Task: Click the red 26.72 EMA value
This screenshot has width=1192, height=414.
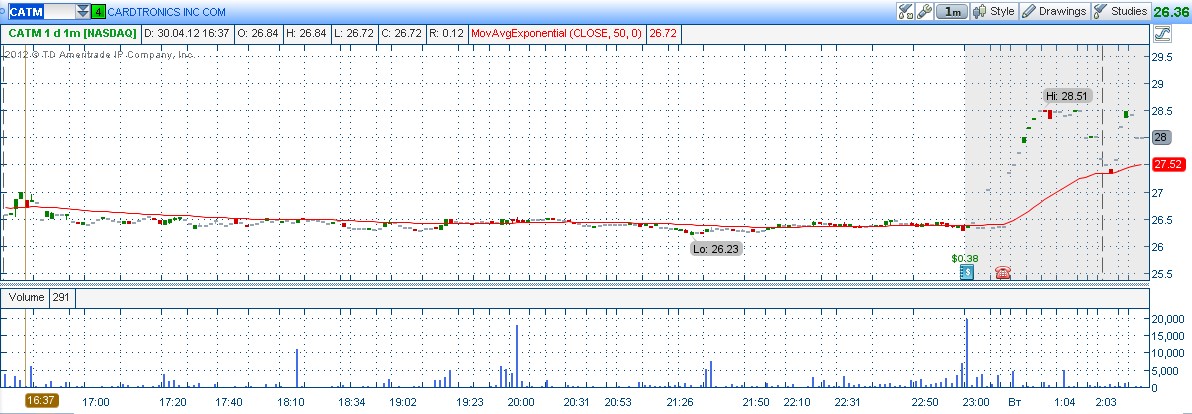Action: tap(663, 33)
